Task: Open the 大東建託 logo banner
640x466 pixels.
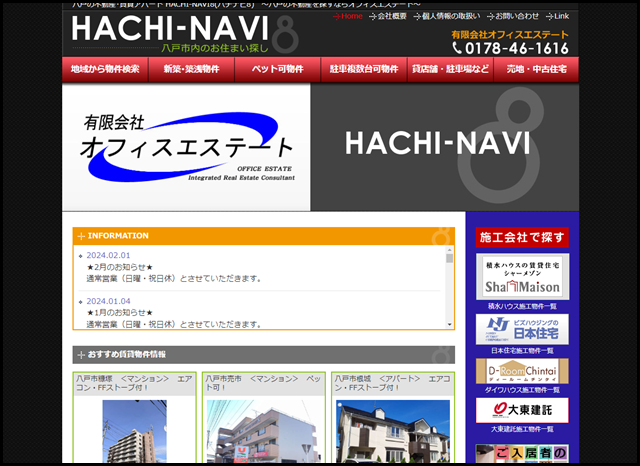Action: pyautogui.click(x=522, y=410)
